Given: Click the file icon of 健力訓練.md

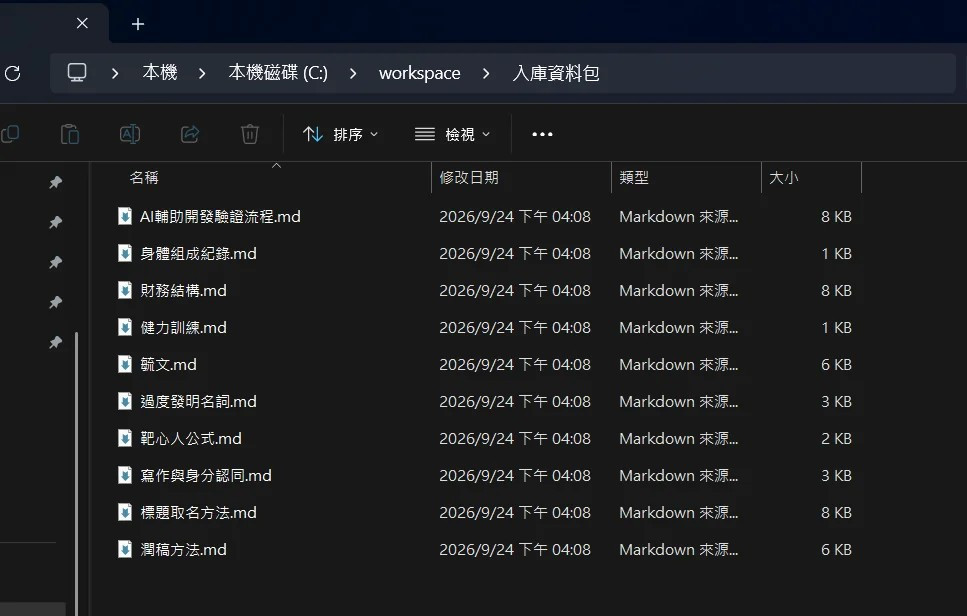Looking at the screenshot, I should 125,327.
